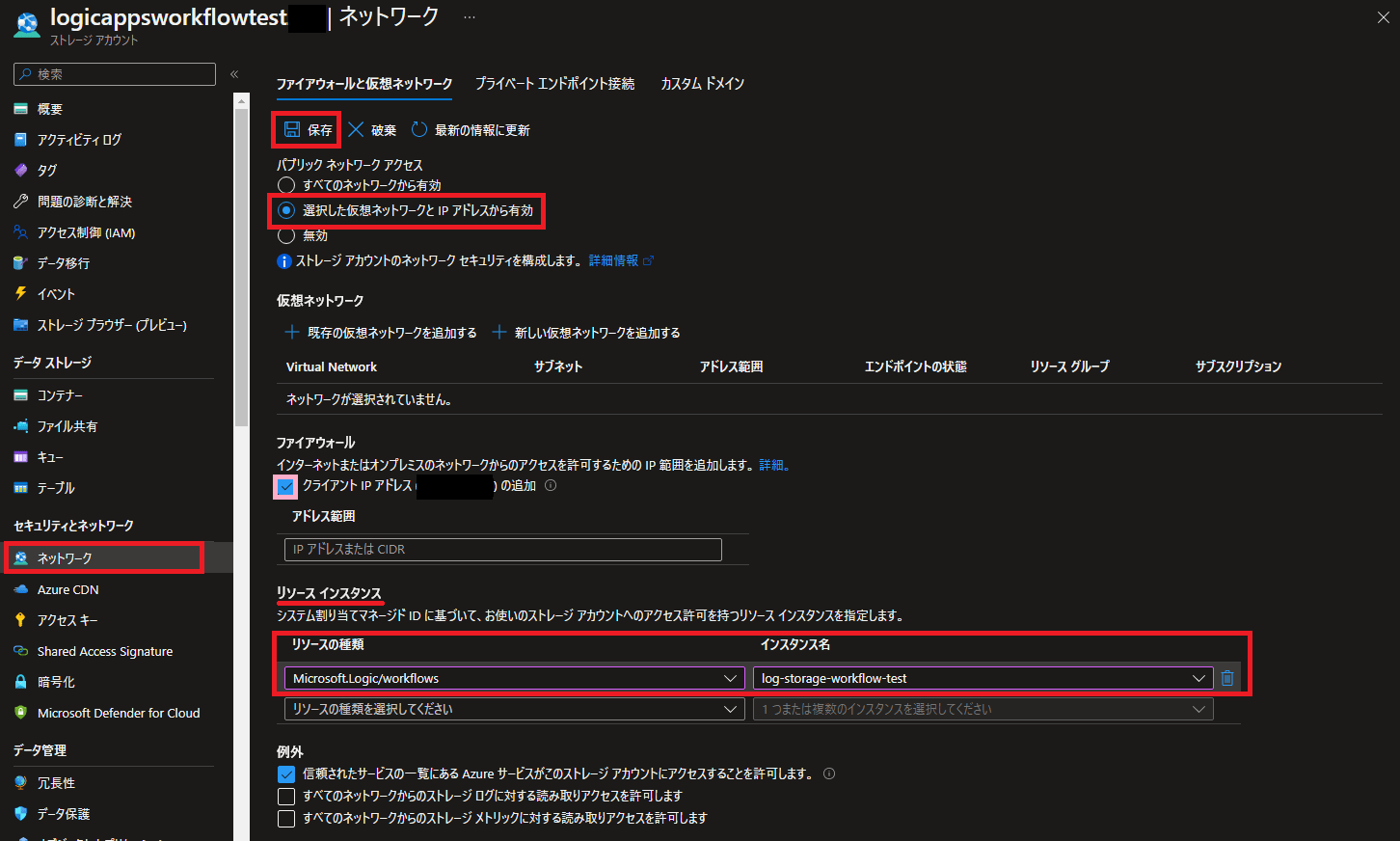Open ストレージ ブラウザー (プレビュー)
The height and width of the screenshot is (841, 1400).
coord(112,325)
